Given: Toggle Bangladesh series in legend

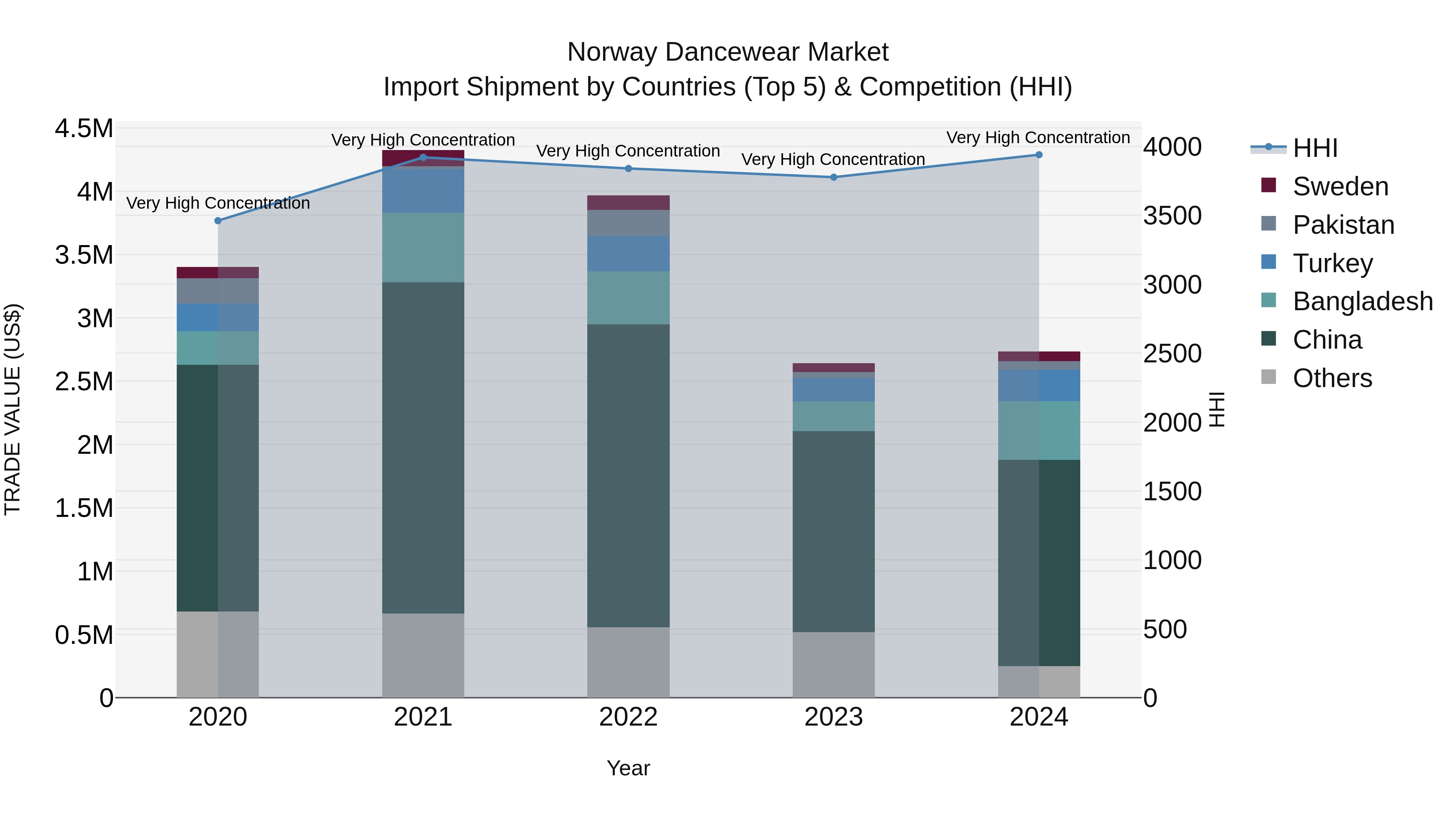Looking at the screenshot, I should point(1347,301).
